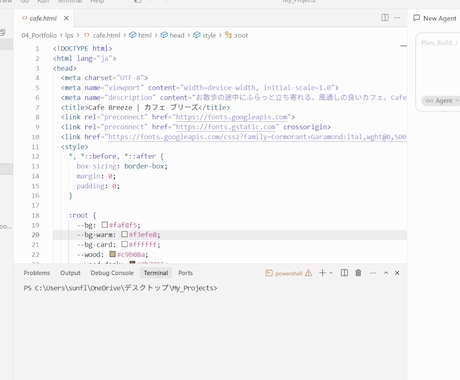Click 04_Portfolio in the breadcrumb
Screen dimensions: 460x380
point(39,35)
